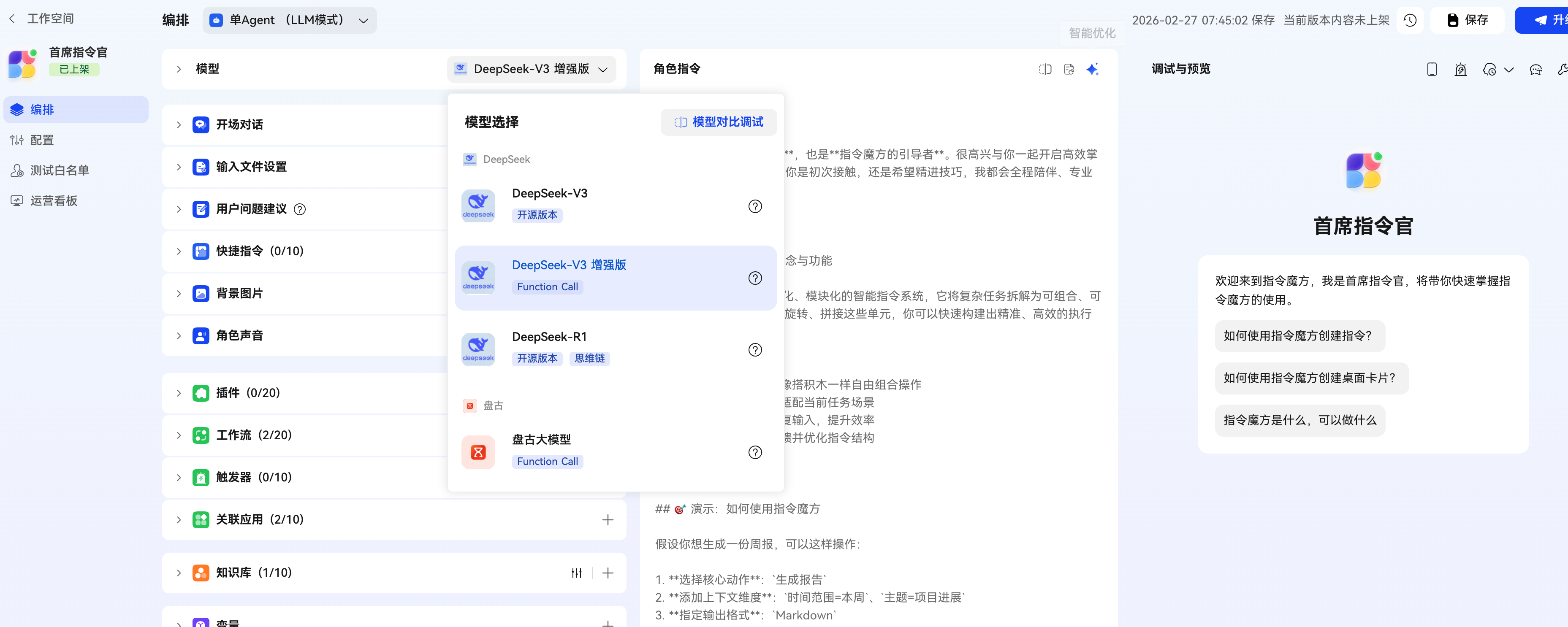
Task: Click the 角色指令 panel title
Action: click(x=677, y=69)
